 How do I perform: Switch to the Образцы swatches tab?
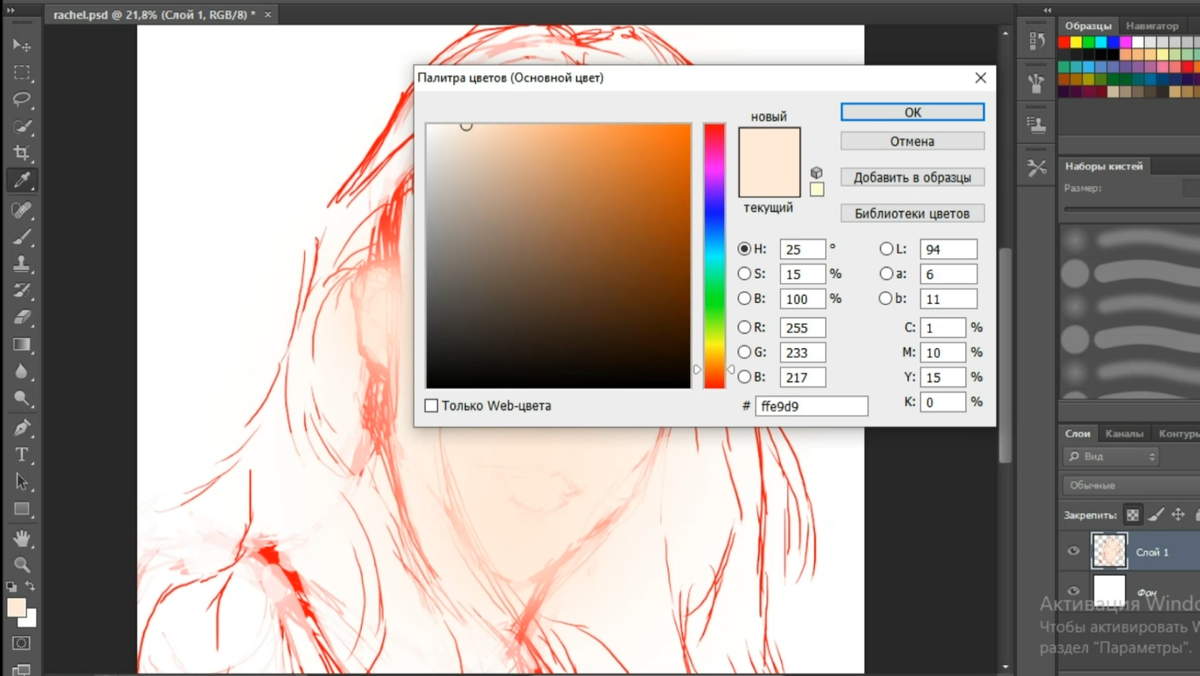1088,26
